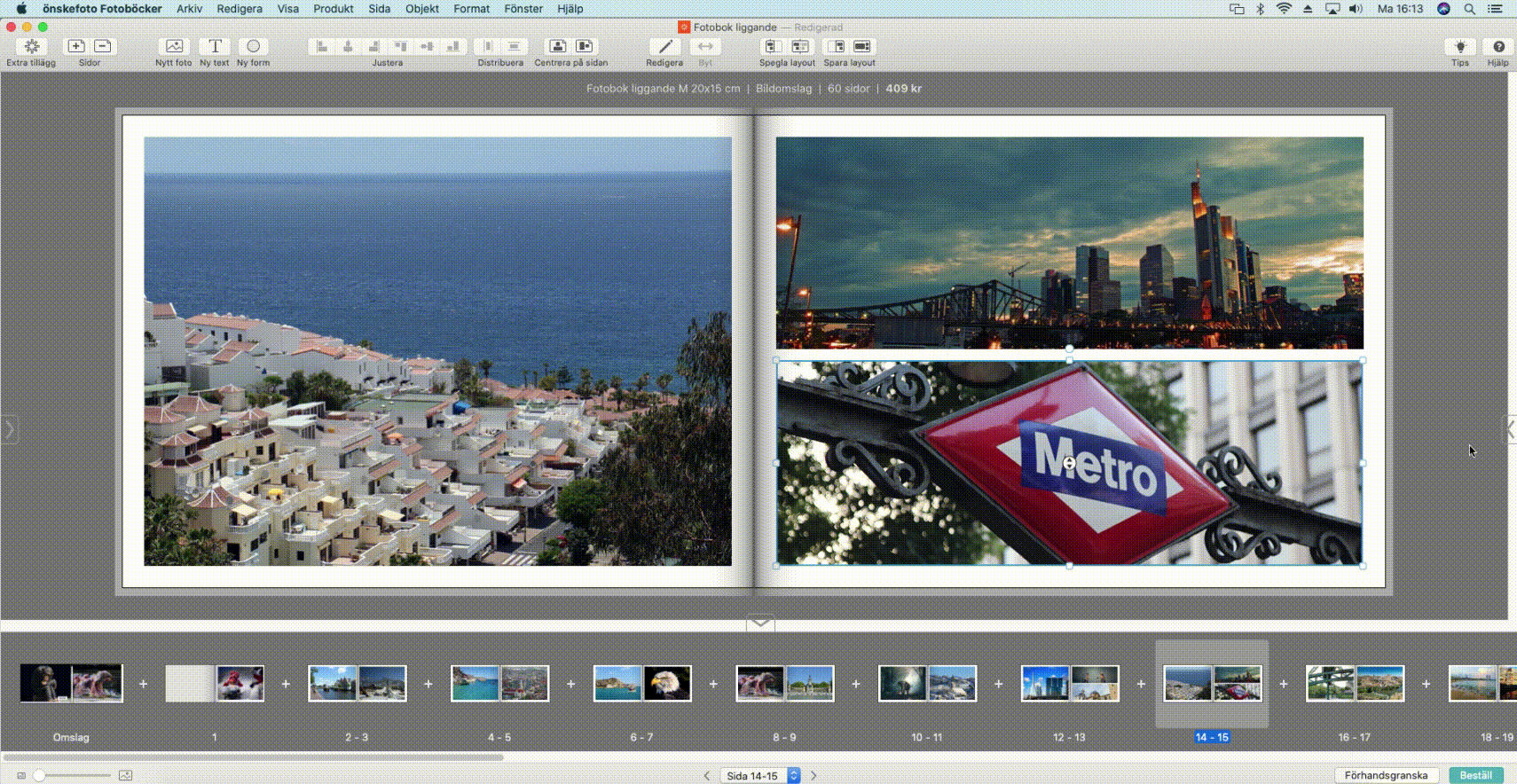Select the pages 10 - 11 thumbnail
The image size is (1517, 784).
[927, 684]
